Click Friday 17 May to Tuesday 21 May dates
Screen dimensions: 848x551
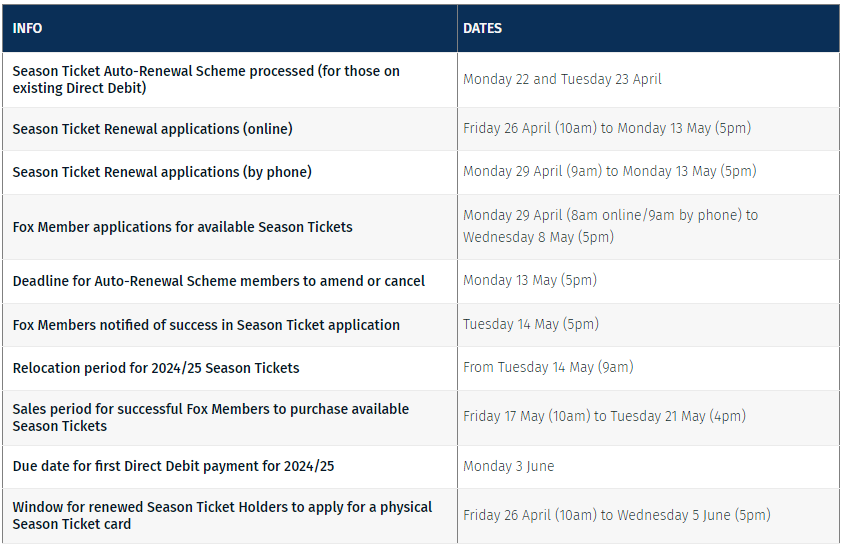pyautogui.click(x=604, y=416)
